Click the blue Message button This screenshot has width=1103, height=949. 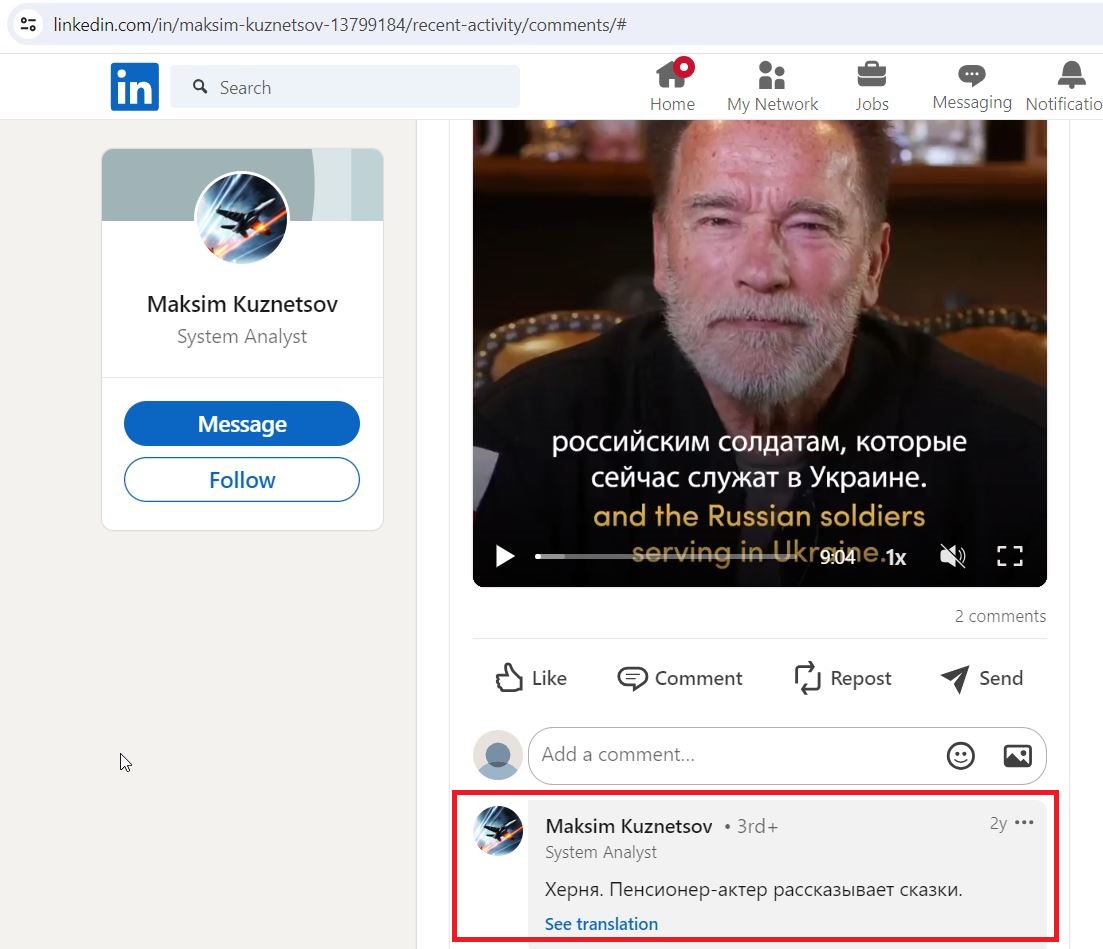pyautogui.click(x=242, y=423)
